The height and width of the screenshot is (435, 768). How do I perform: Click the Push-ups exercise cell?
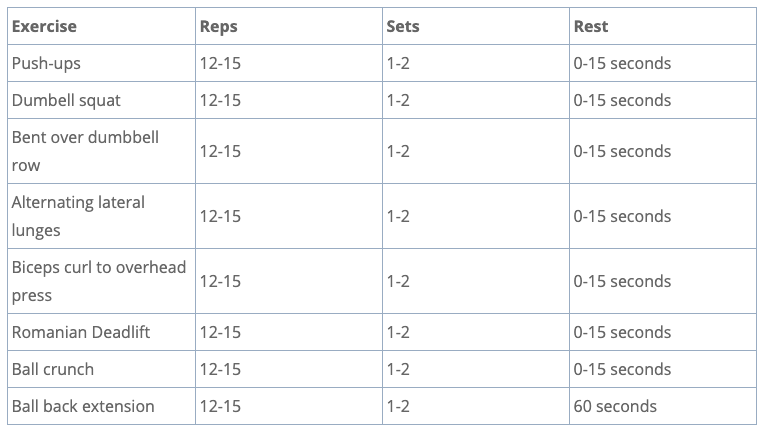pos(46,63)
